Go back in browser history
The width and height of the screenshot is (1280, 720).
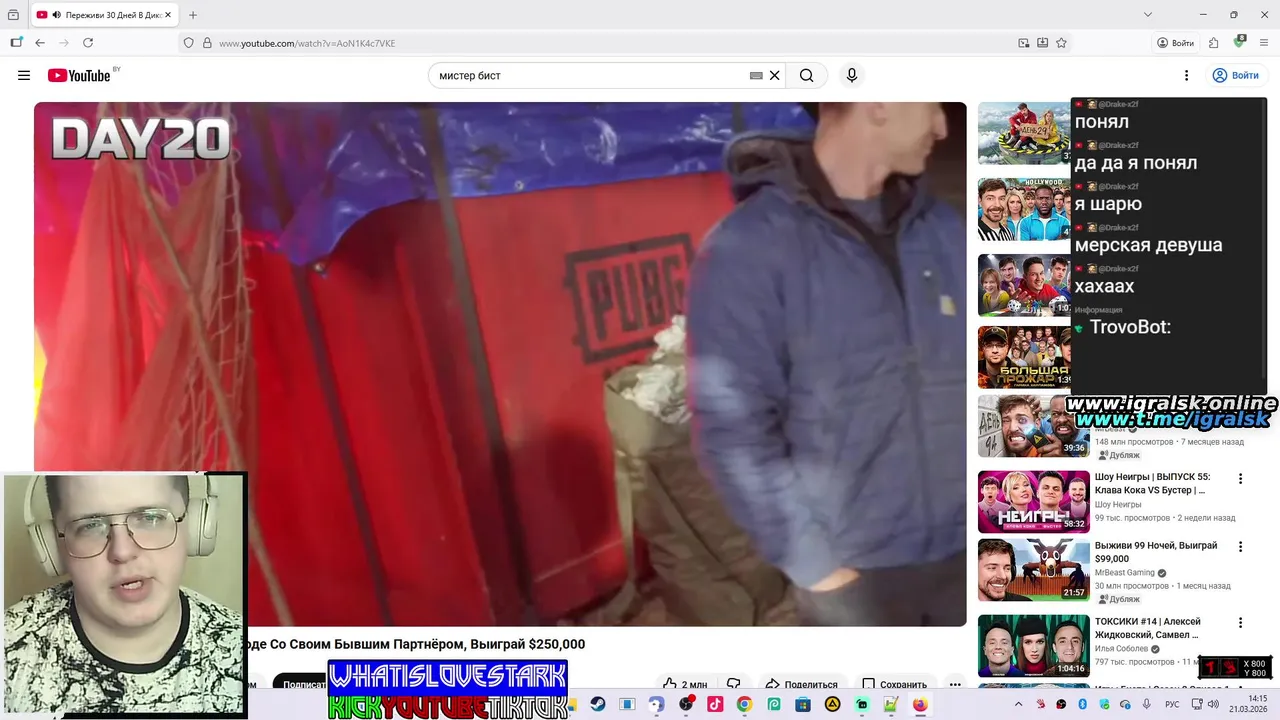[40, 43]
